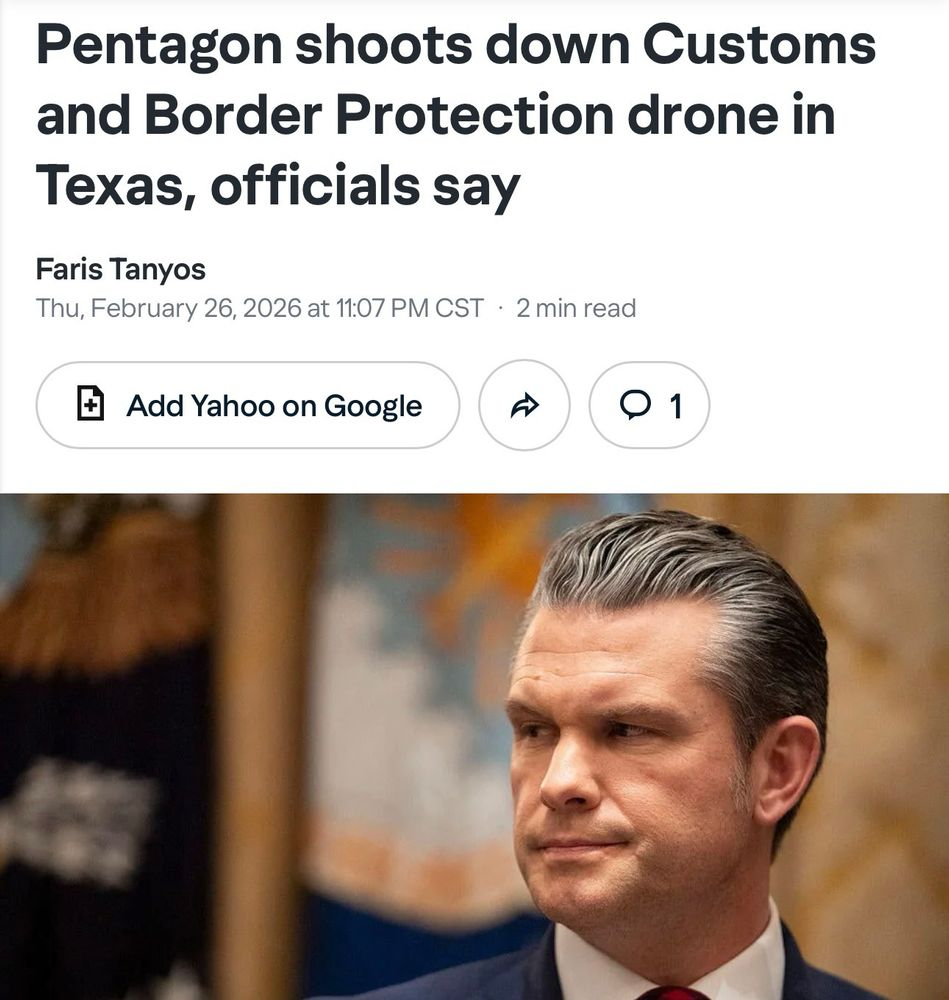
Task: Click the 2 min read label
Action: pos(576,308)
